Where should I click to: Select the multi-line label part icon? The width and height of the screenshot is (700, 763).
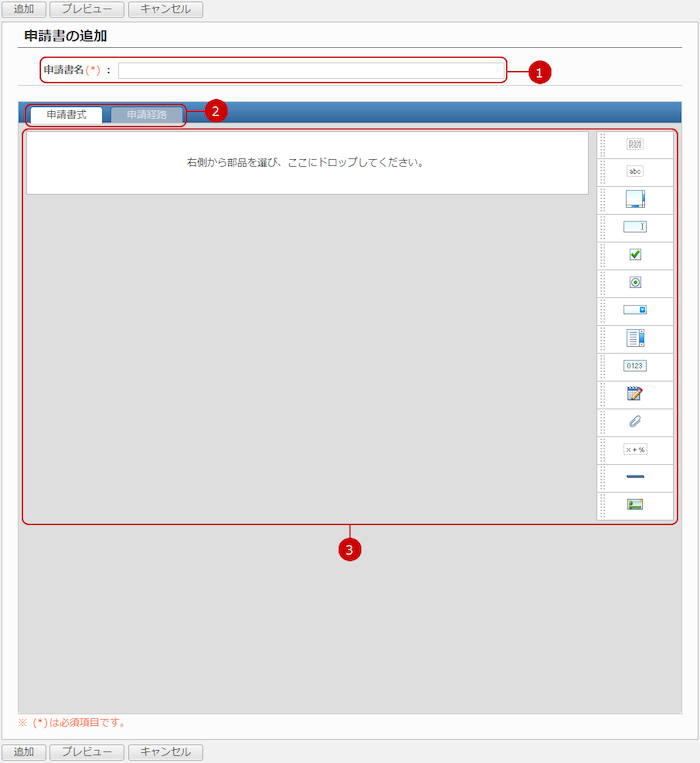(635, 144)
